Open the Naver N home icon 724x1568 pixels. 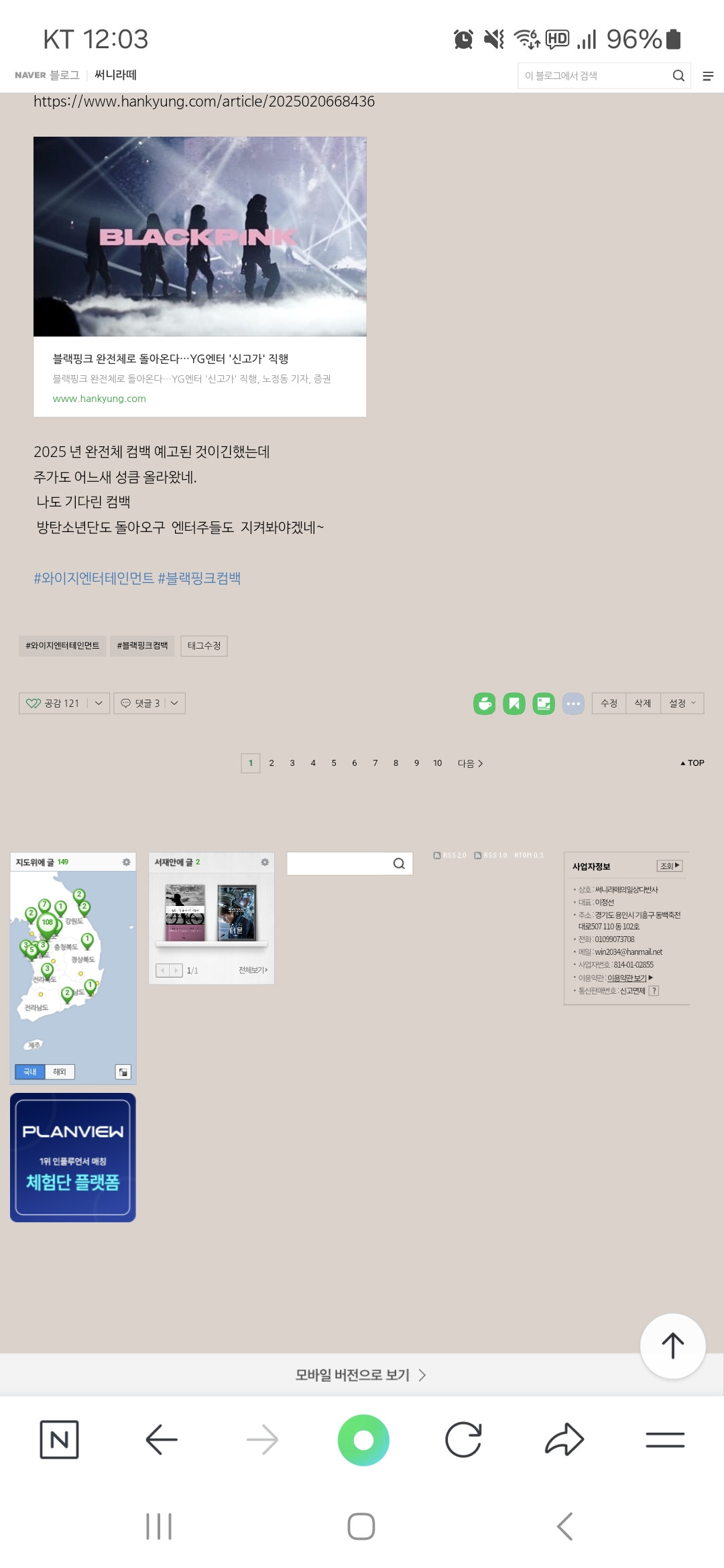[59, 1439]
